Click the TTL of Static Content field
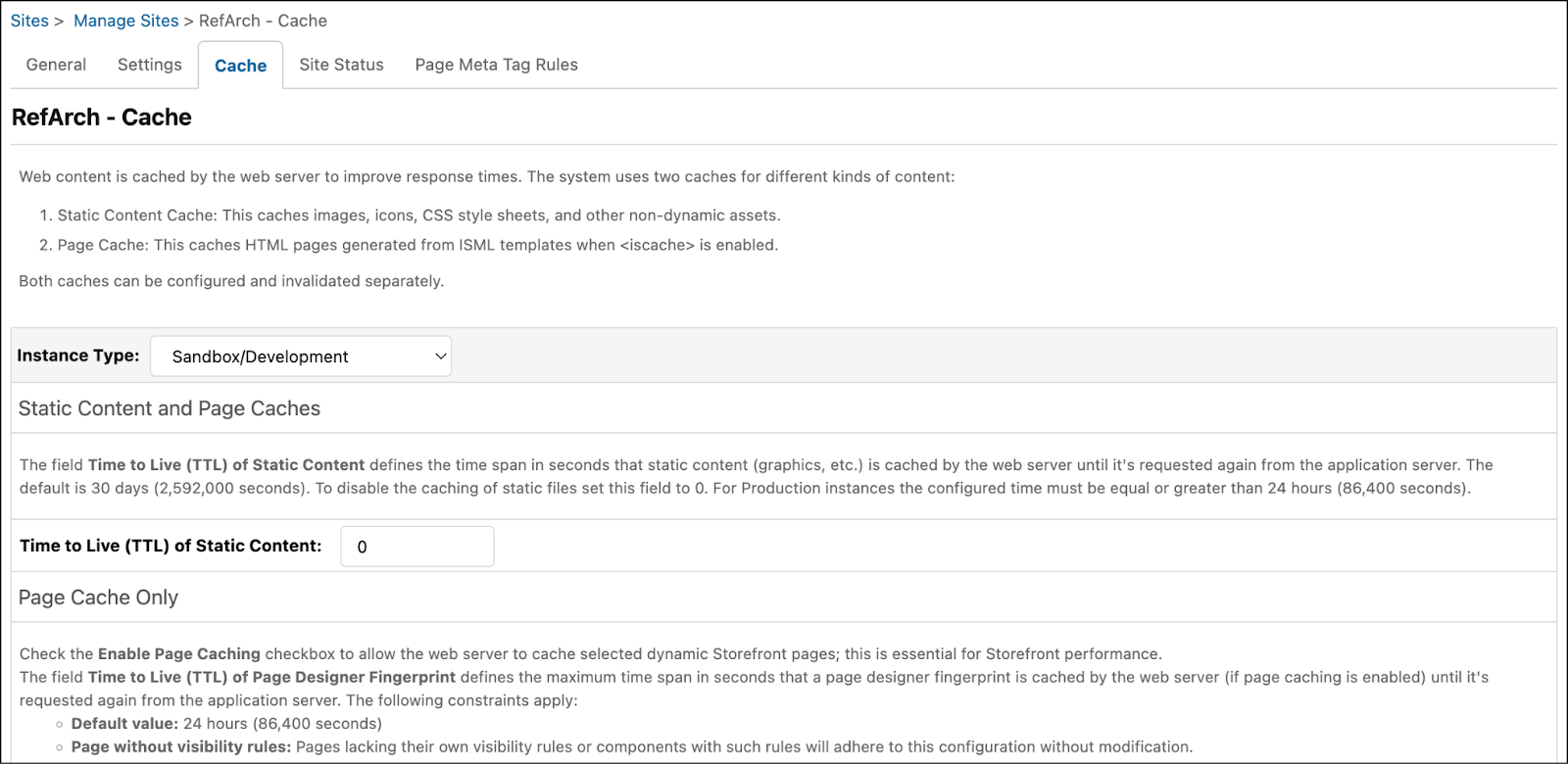Viewport: 1568px width, 764px height. tap(416, 547)
